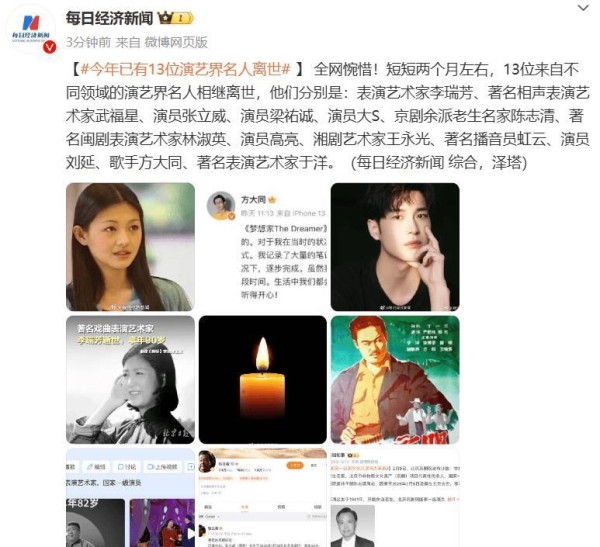Image resolution: width=600 pixels, height=547 pixels.
Task: Open the 李瑞芳 black-and-white photo thumbnail
Action: [x=130, y=380]
